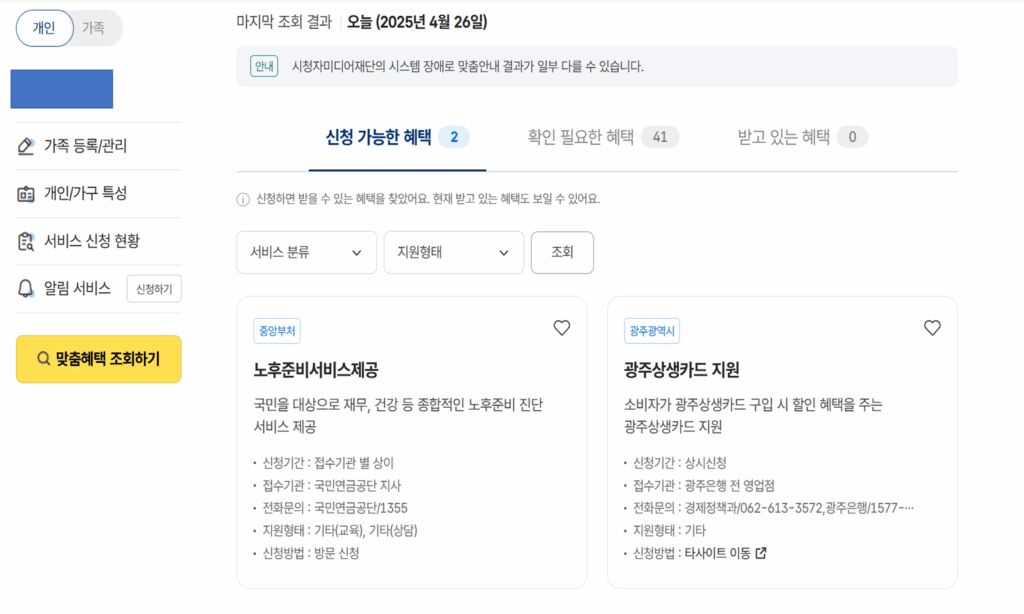Viewport: 1024px width, 614px height.
Task: Switch to the 가족 toggle option
Action: [93, 28]
